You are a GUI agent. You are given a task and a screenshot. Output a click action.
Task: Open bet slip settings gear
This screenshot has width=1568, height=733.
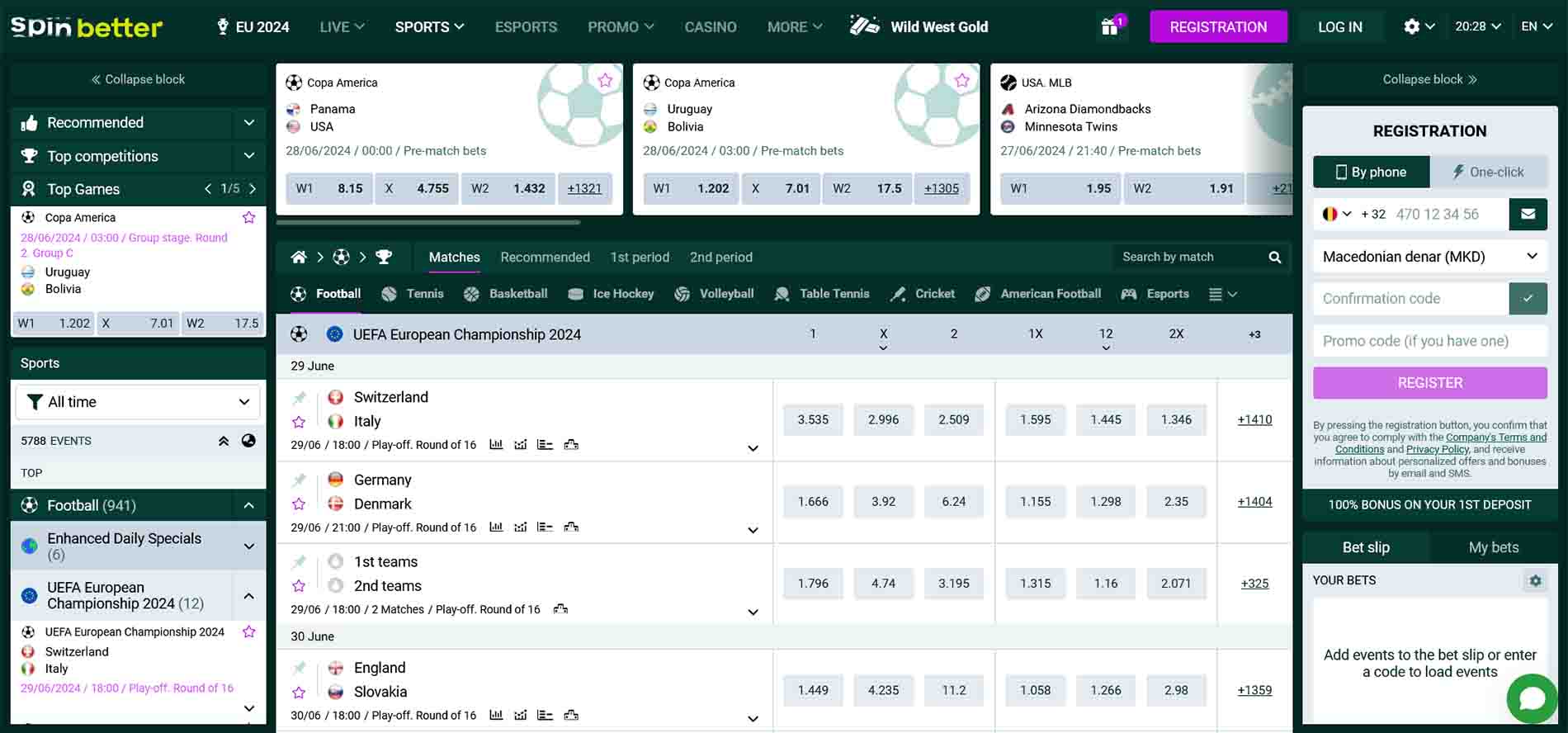click(1535, 580)
